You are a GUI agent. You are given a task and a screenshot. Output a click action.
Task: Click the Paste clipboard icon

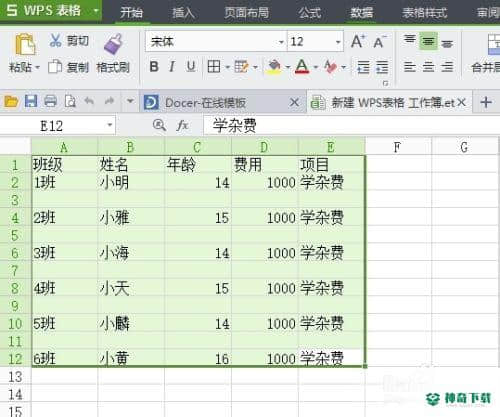[x=25, y=44]
